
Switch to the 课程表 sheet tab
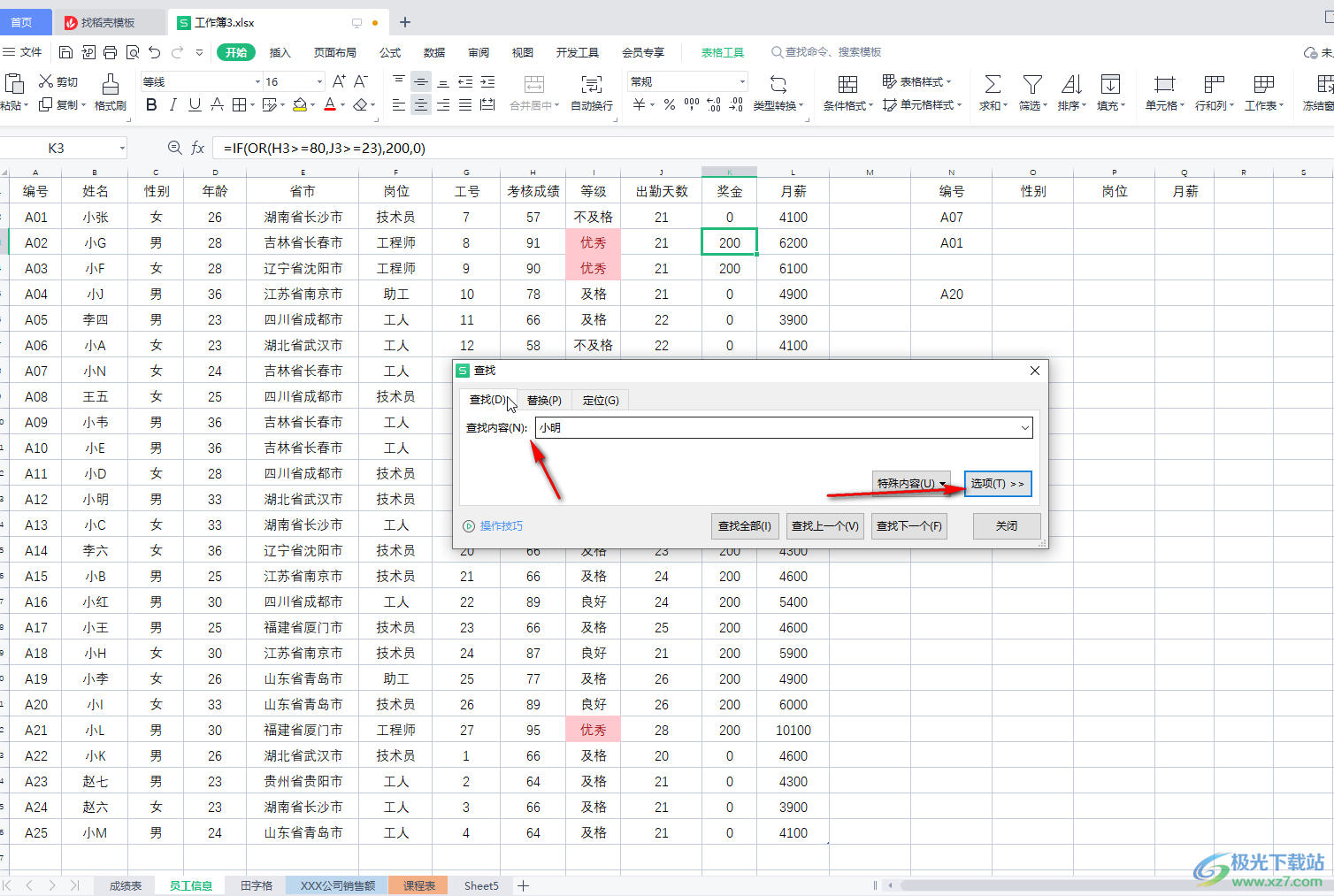pos(418,885)
